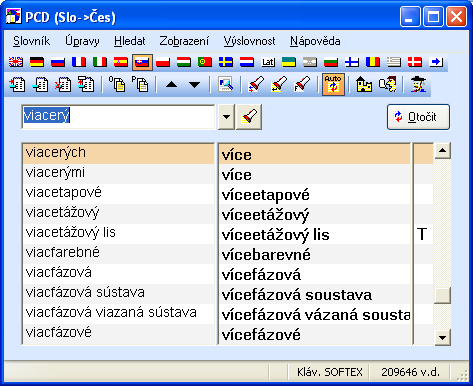
Task: Click the first flashlight icon in toolbar
Action: (256, 84)
